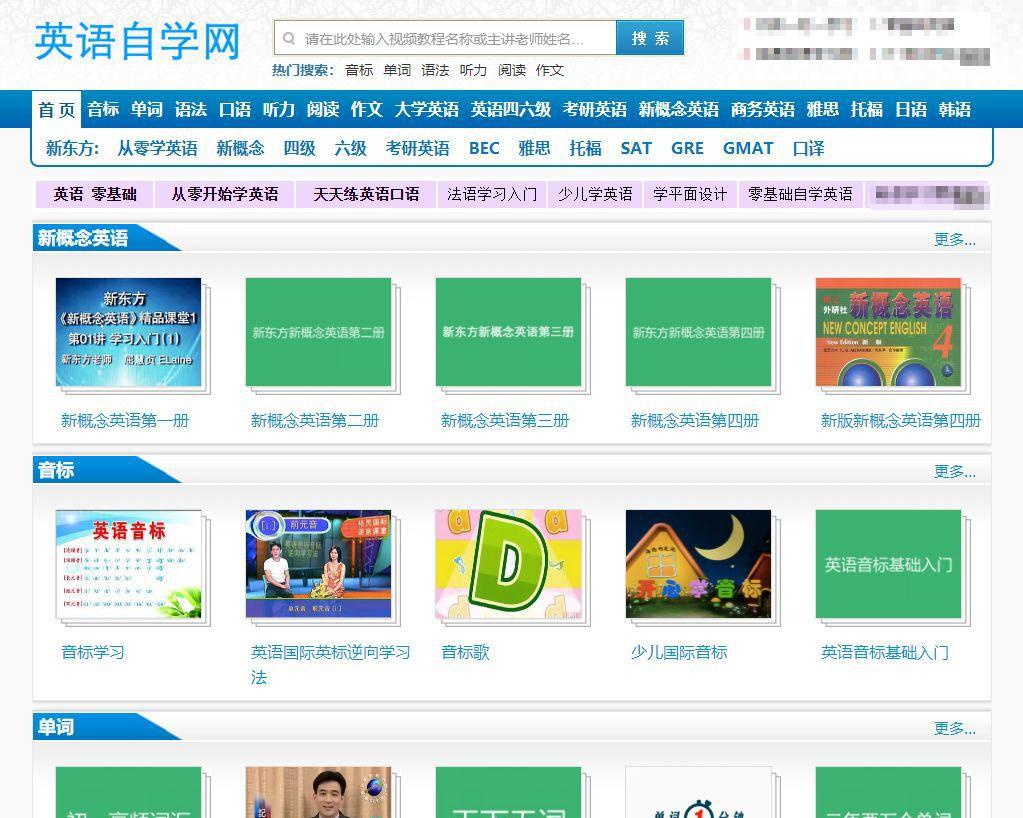
Task: Click the 零基础自学英语 tag
Action: [x=800, y=194]
